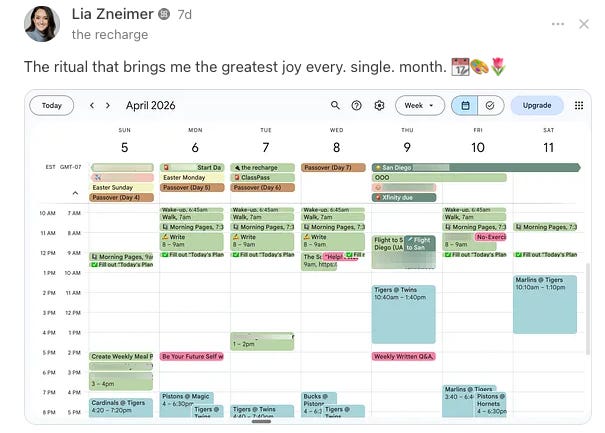Click the Today button

tap(52, 105)
